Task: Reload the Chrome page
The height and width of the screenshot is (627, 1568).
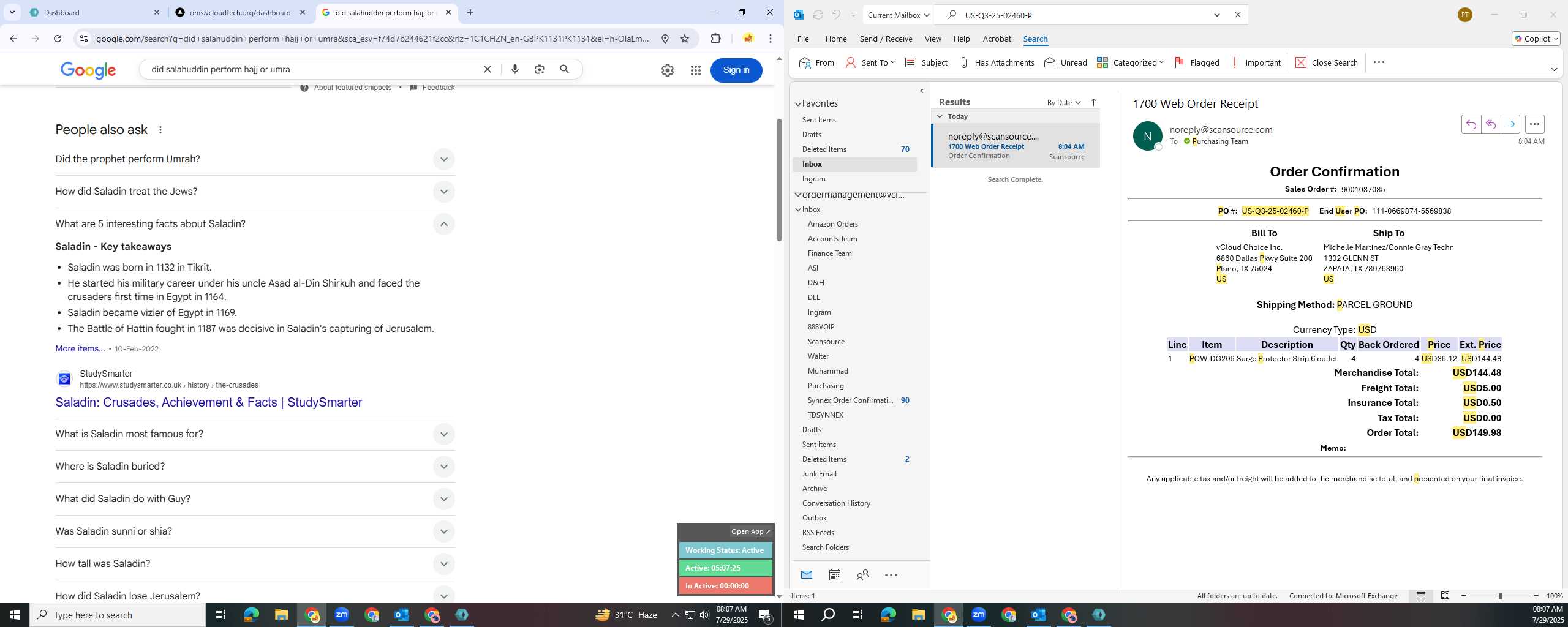Action: tap(58, 39)
